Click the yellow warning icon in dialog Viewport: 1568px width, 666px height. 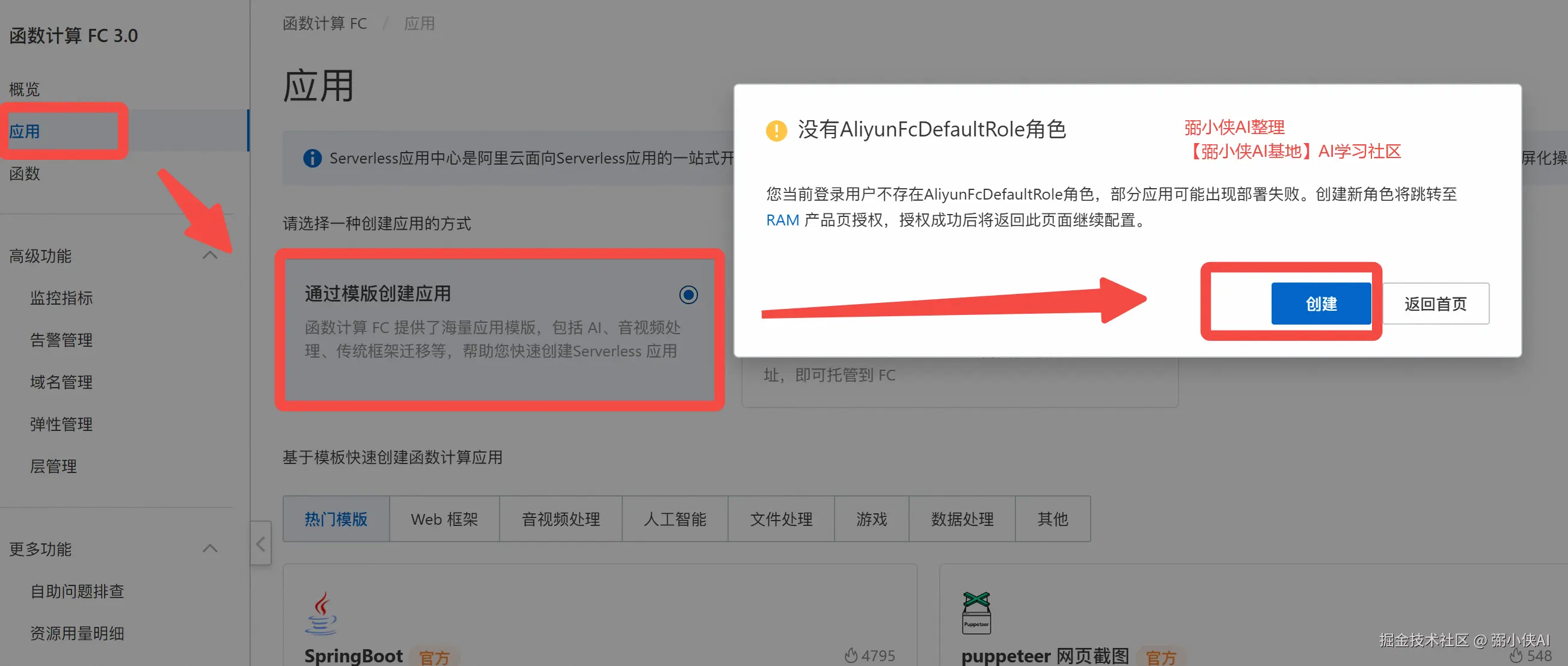[x=776, y=130]
